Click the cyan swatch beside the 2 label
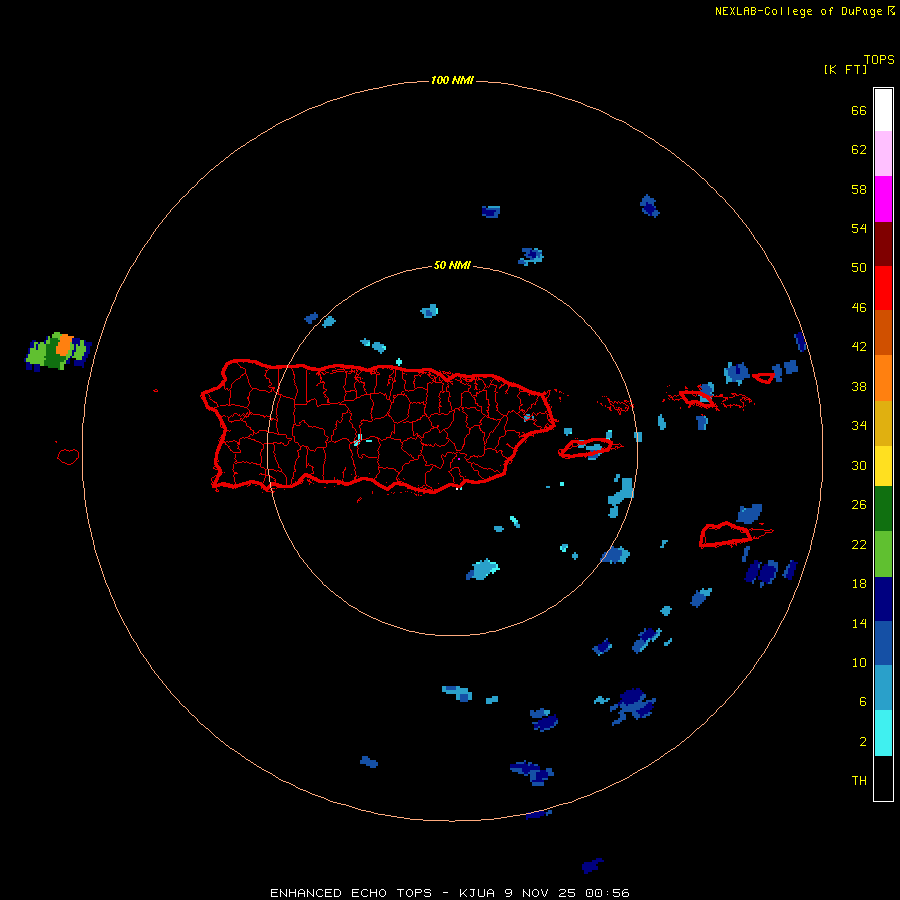 pyautogui.click(x=883, y=733)
